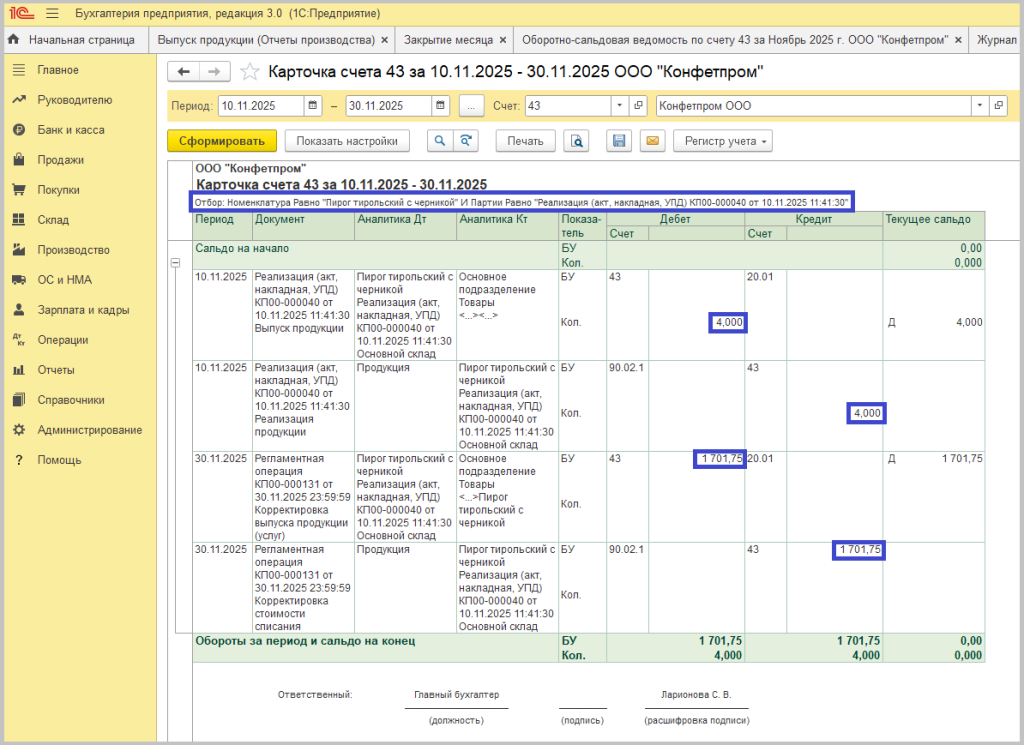The image size is (1024, 745).
Task: Add report to favorites with star icon
Action: [x=250, y=72]
